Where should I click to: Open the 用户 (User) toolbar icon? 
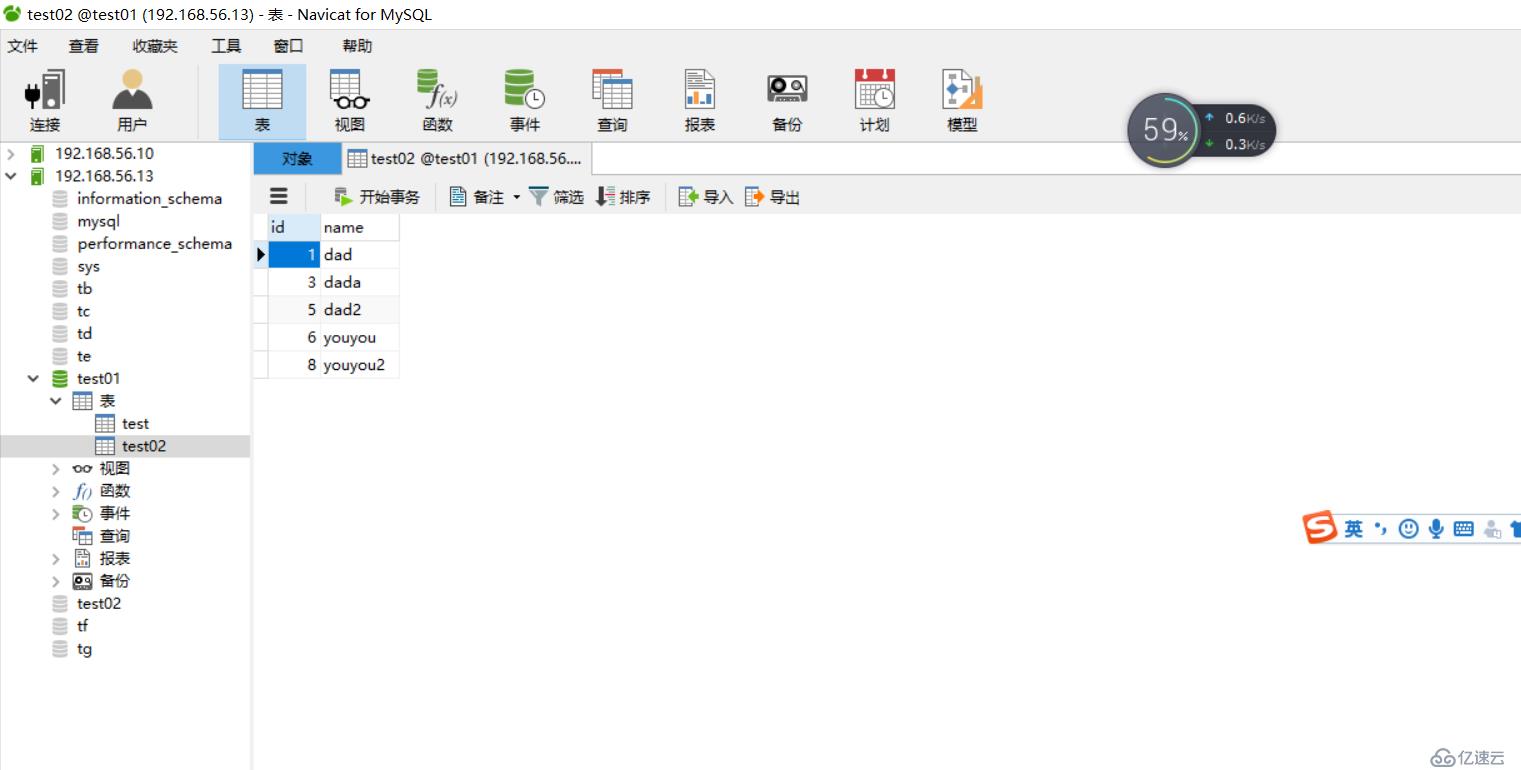click(132, 101)
